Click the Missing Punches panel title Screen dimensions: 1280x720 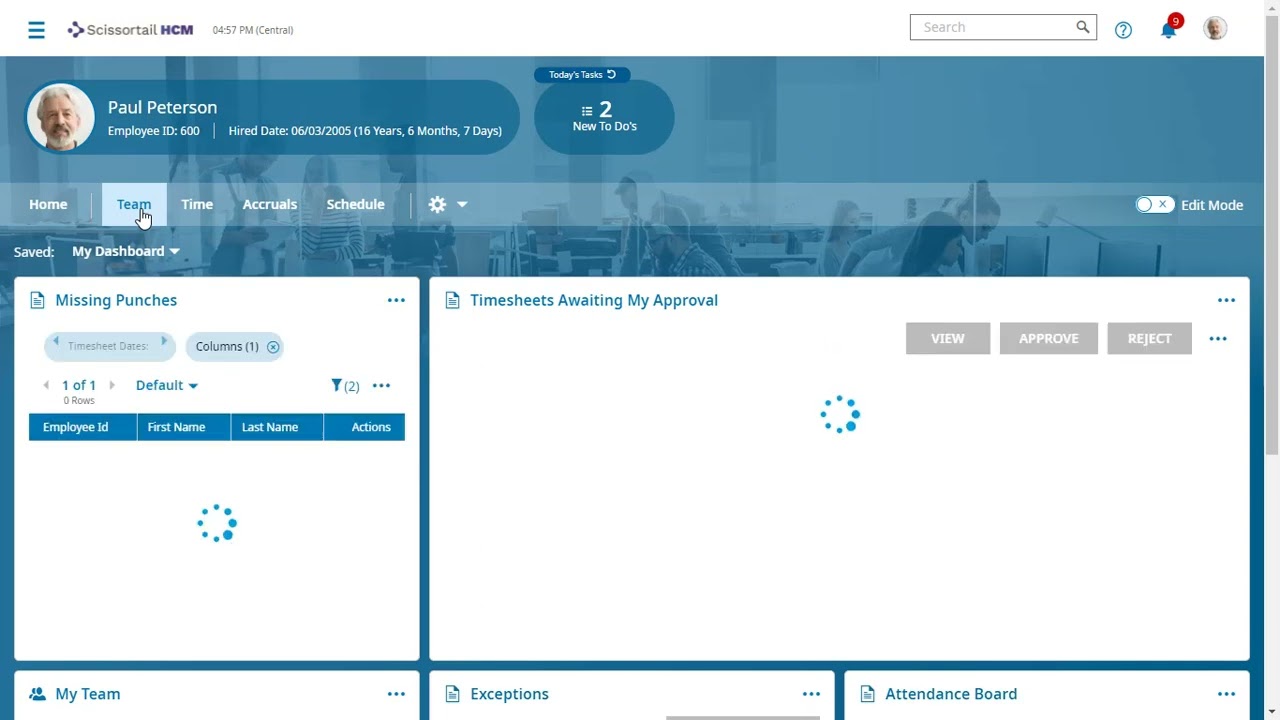click(x=116, y=300)
